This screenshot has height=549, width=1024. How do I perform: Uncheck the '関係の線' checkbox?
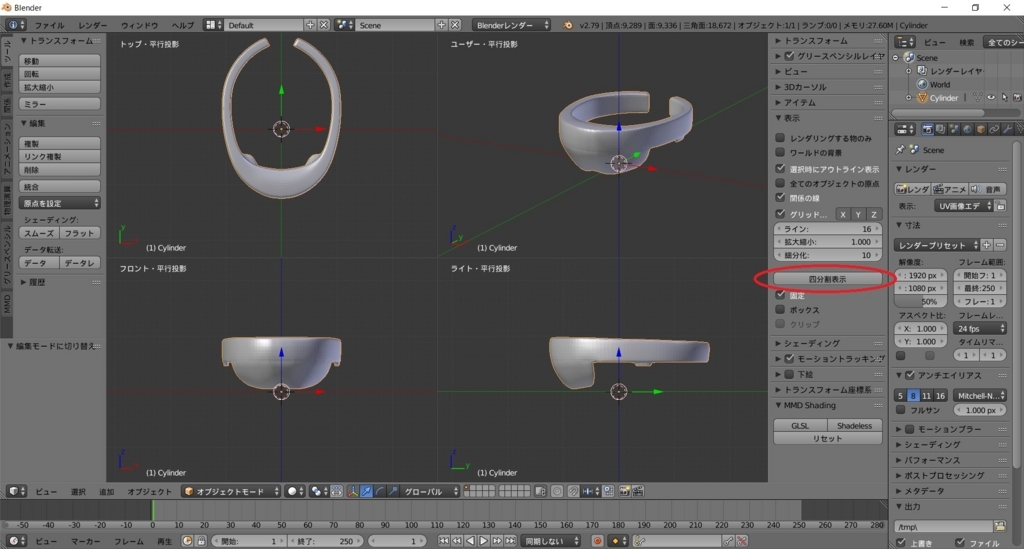[x=780, y=197]
